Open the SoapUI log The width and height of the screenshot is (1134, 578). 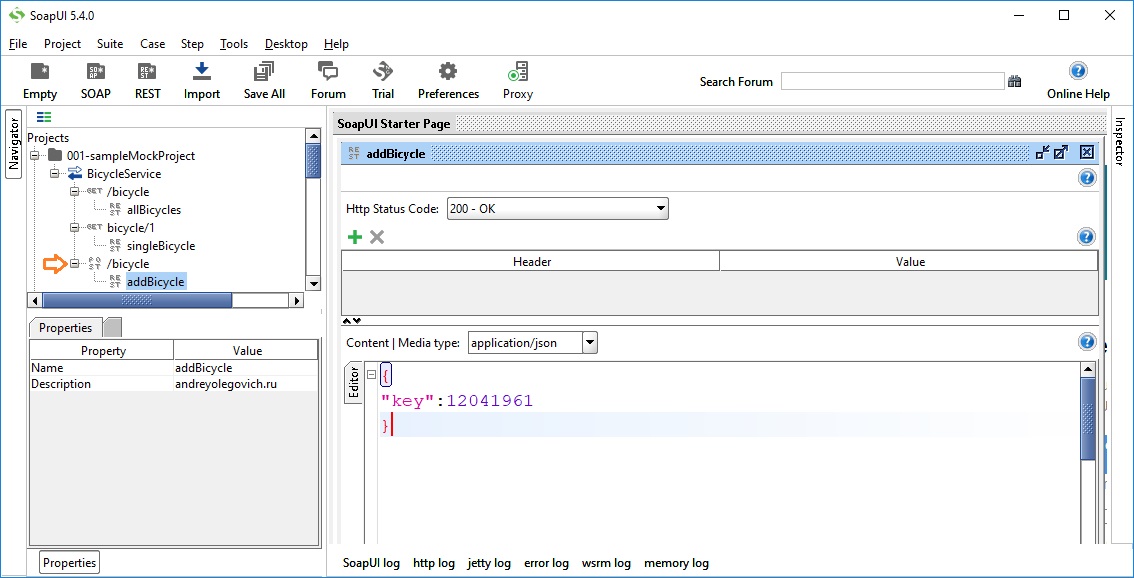pyautogui.click(x=371, y=563)
